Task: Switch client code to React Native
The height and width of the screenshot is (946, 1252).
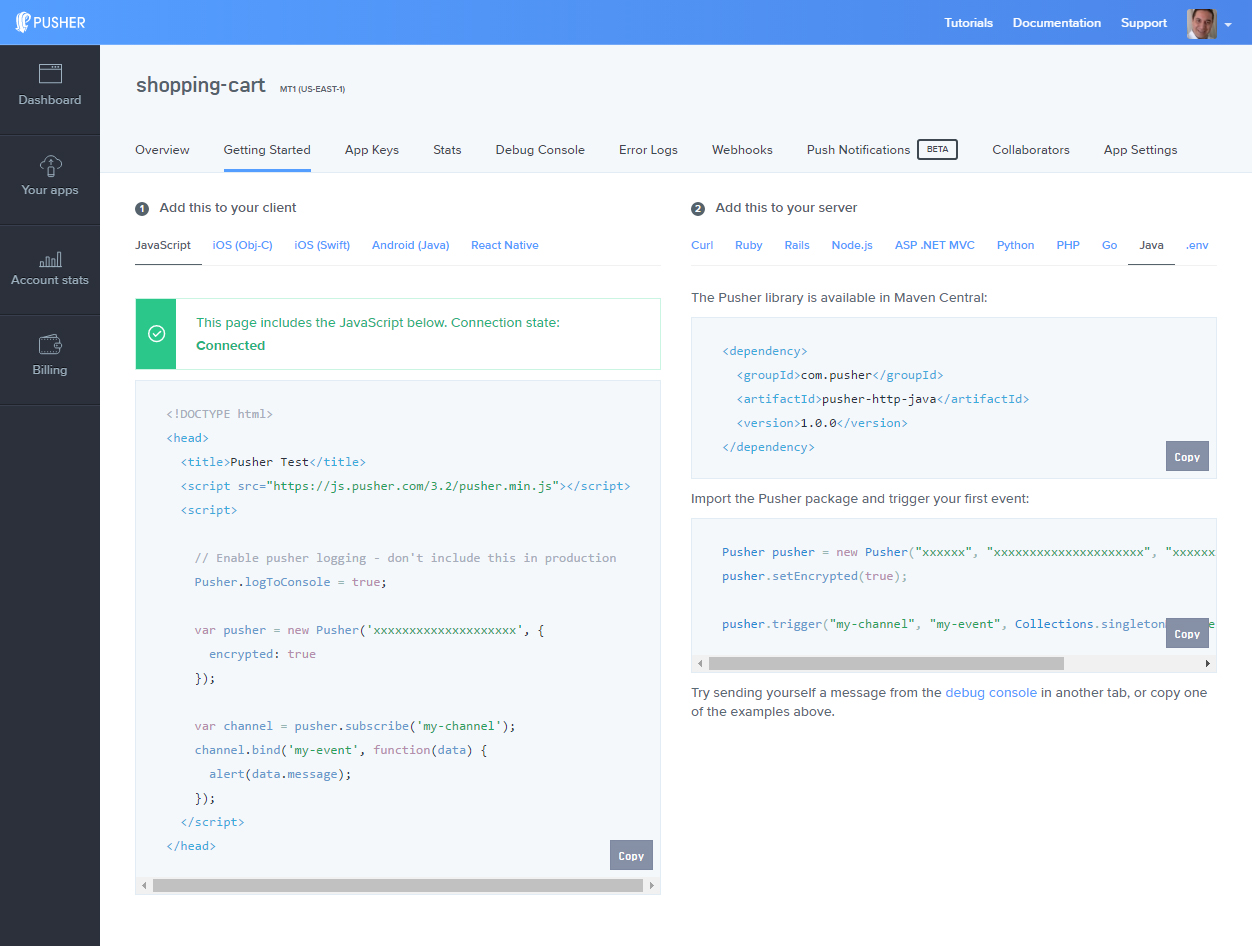Action: click(x=504, y=245)
